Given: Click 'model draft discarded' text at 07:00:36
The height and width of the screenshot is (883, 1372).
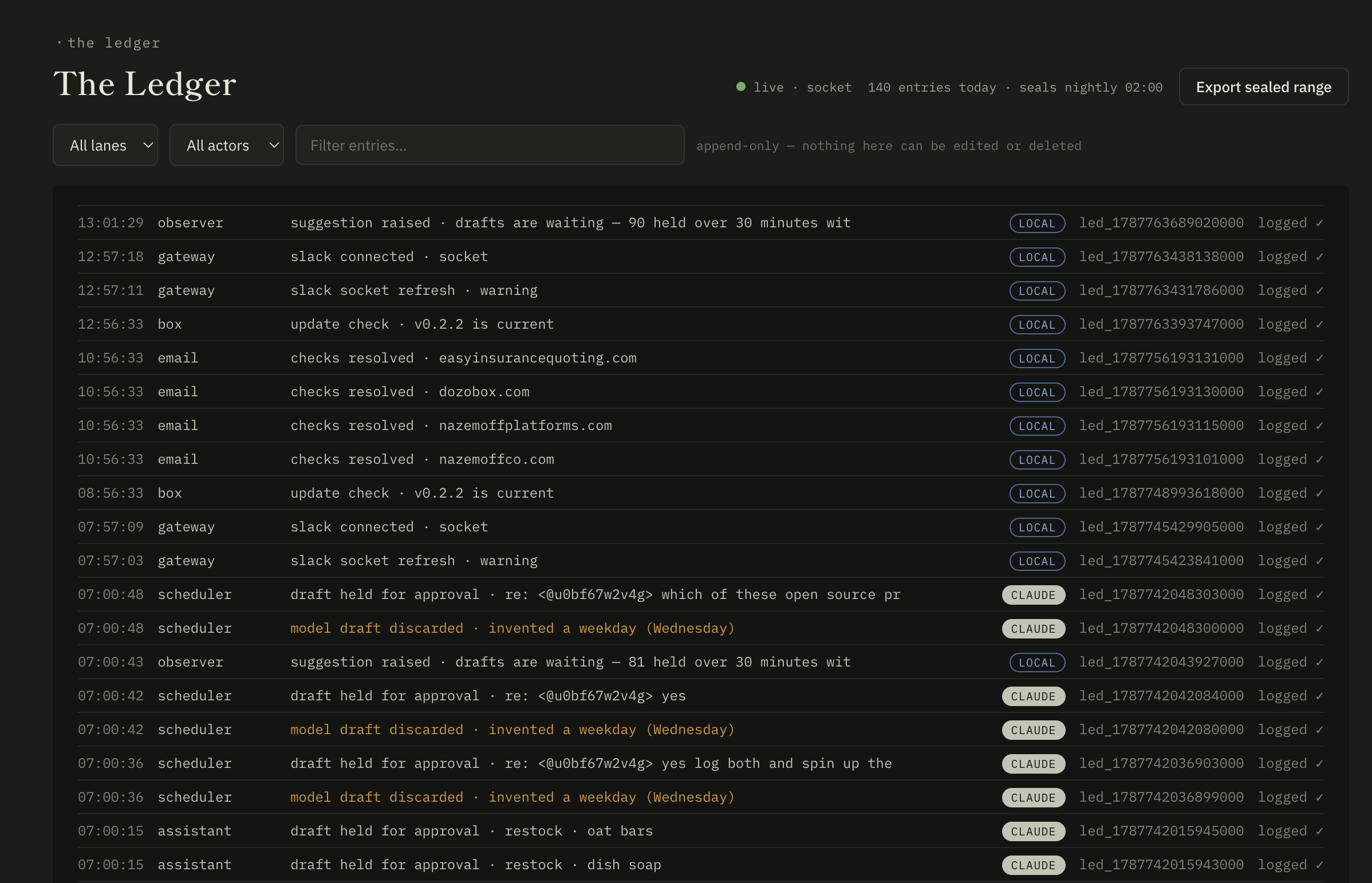Looking at the screenshot, I should pyautogui.click(x=377, y=797).
